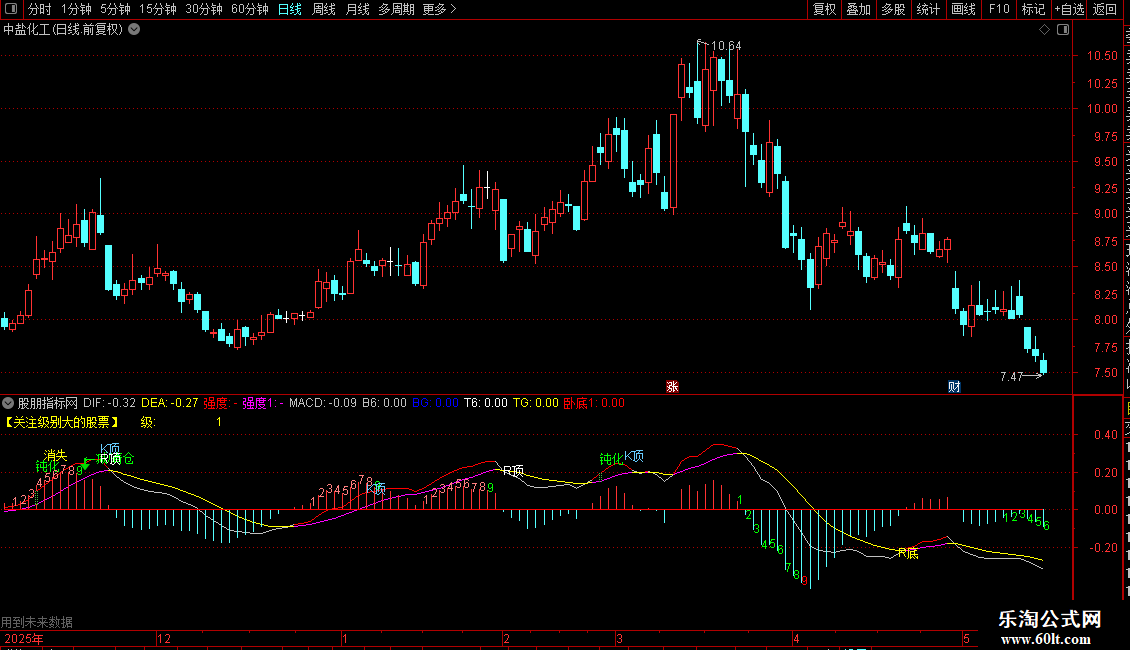Click the window layout icon on chart header
1130x650 pixels.
(x=1063, y=30)
